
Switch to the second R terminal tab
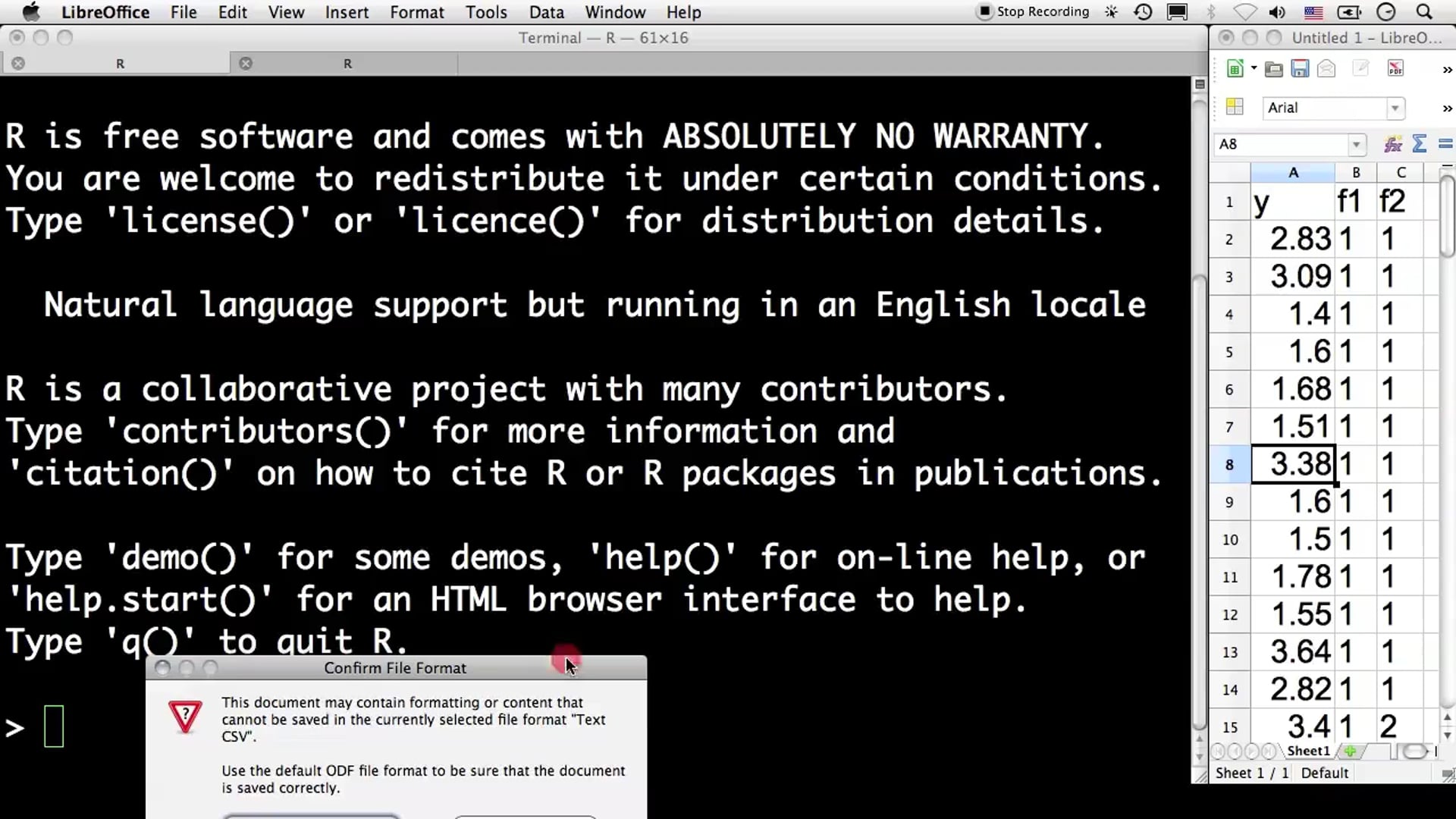tap(347, 64)
